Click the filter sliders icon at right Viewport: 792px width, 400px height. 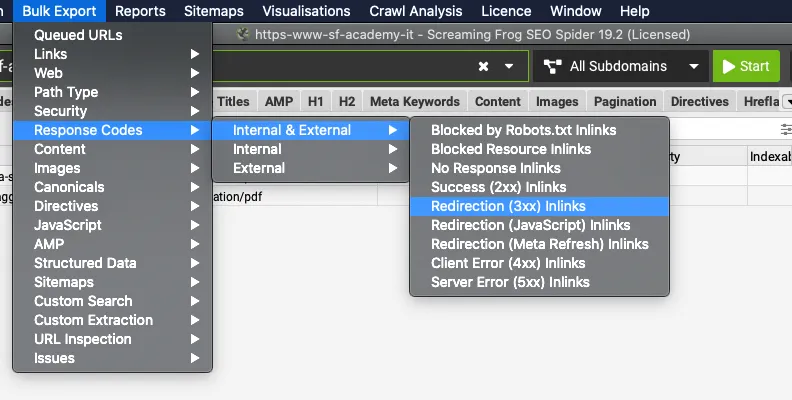(x=785, y=130)
